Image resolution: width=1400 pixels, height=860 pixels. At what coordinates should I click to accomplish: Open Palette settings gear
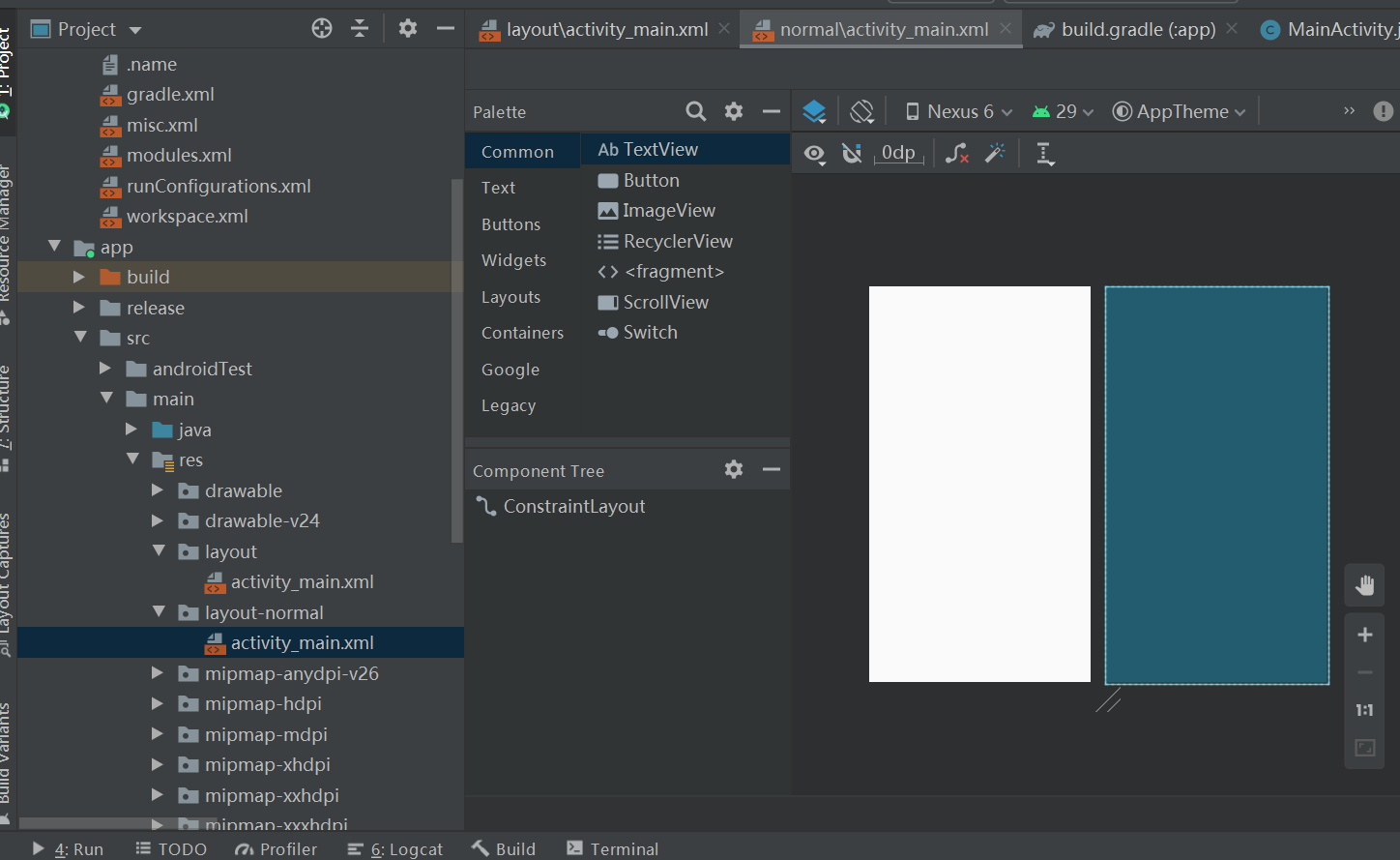734,111
